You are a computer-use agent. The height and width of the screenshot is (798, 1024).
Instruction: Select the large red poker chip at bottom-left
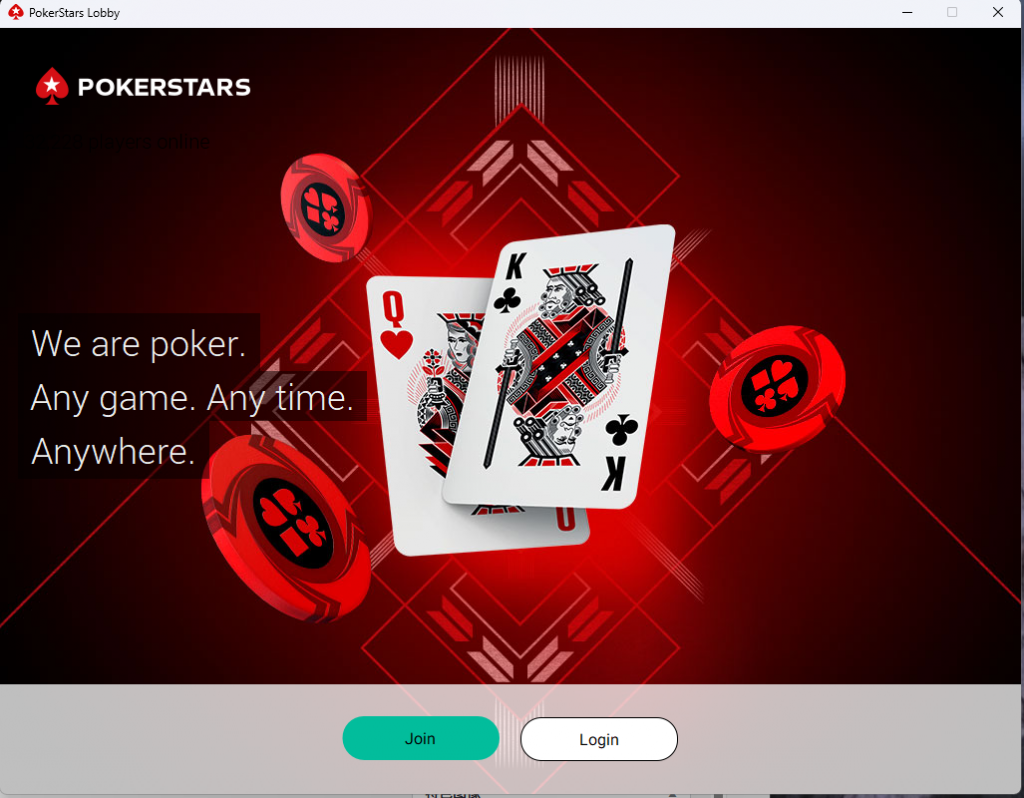286,528
